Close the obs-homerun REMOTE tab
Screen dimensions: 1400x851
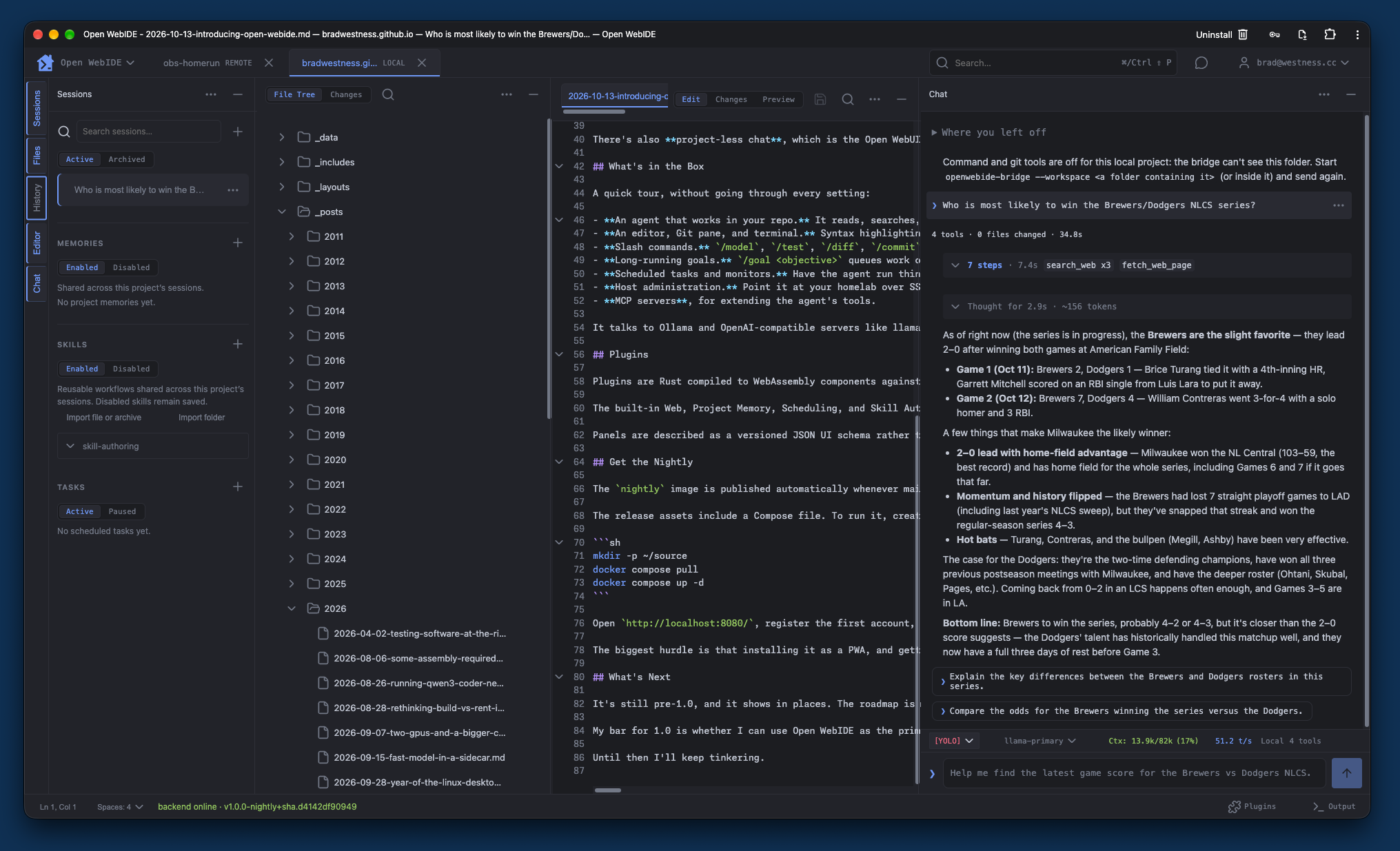tap(269, 63)
